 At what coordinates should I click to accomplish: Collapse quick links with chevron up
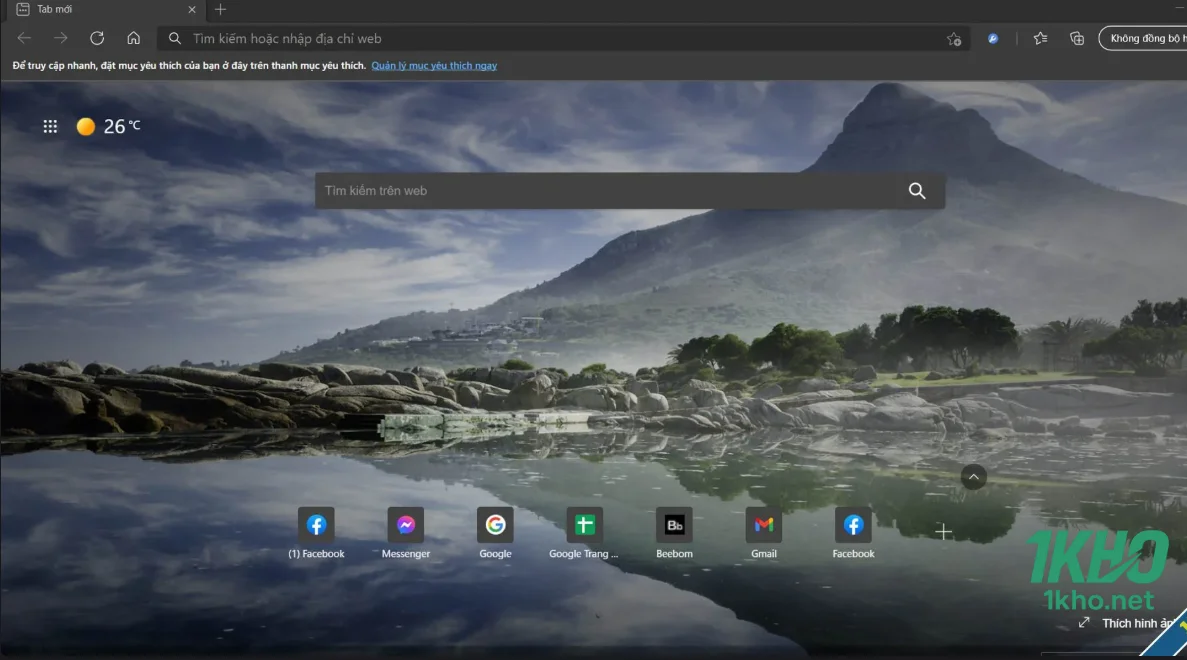click(973, 477)
